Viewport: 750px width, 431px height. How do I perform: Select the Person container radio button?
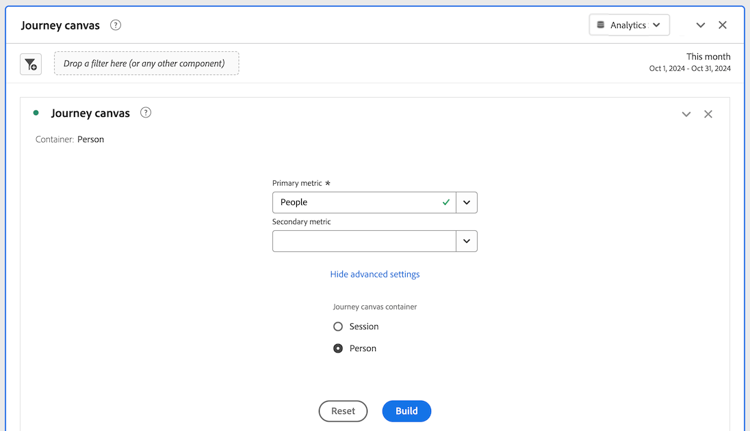pyautogui.click(x=338, y=348)
